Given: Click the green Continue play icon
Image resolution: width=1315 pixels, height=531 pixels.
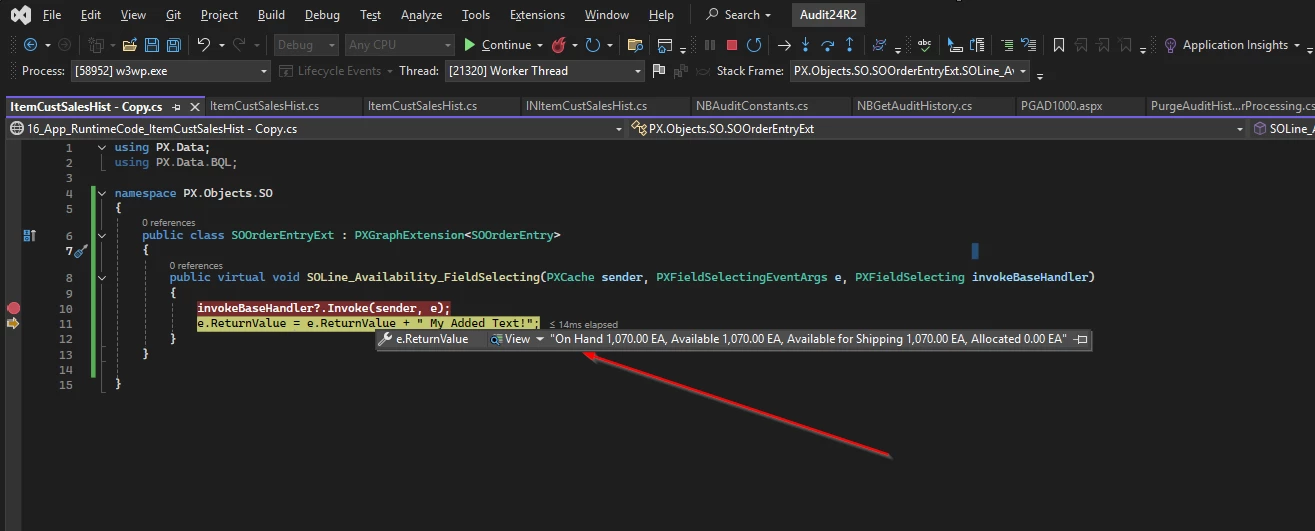Looking at the screenshot, I should (x=470, y=45).
